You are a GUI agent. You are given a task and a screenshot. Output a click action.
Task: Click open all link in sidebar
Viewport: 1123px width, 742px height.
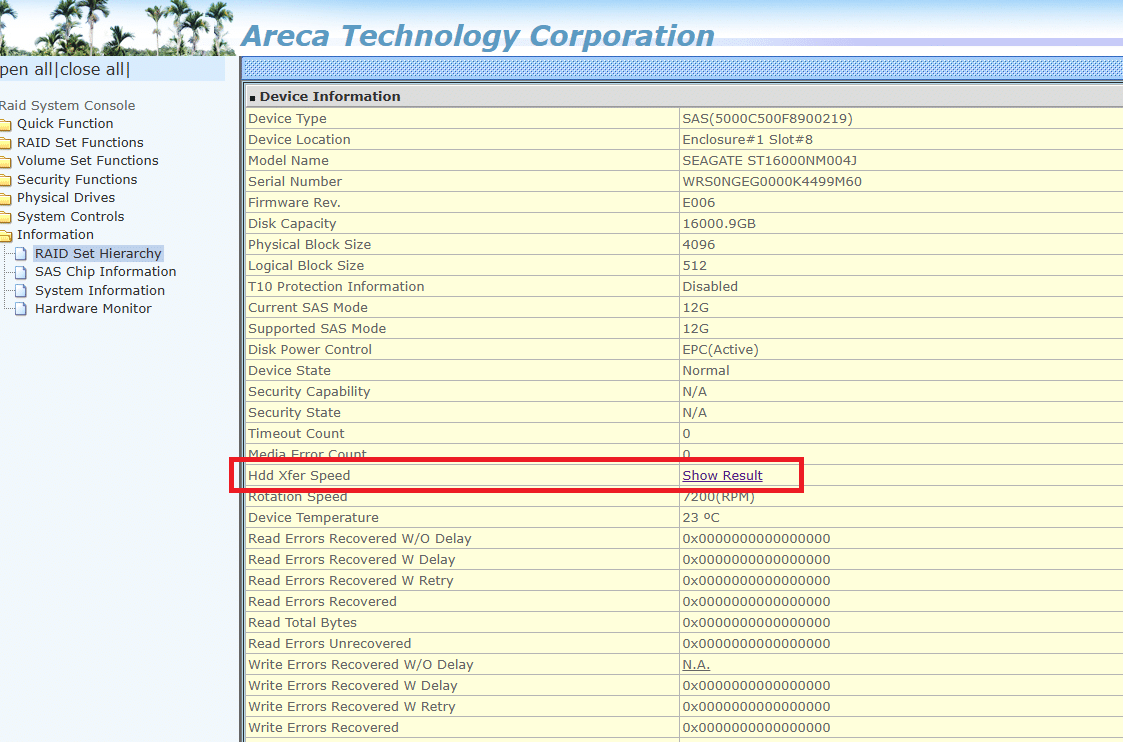coord(26,70)
